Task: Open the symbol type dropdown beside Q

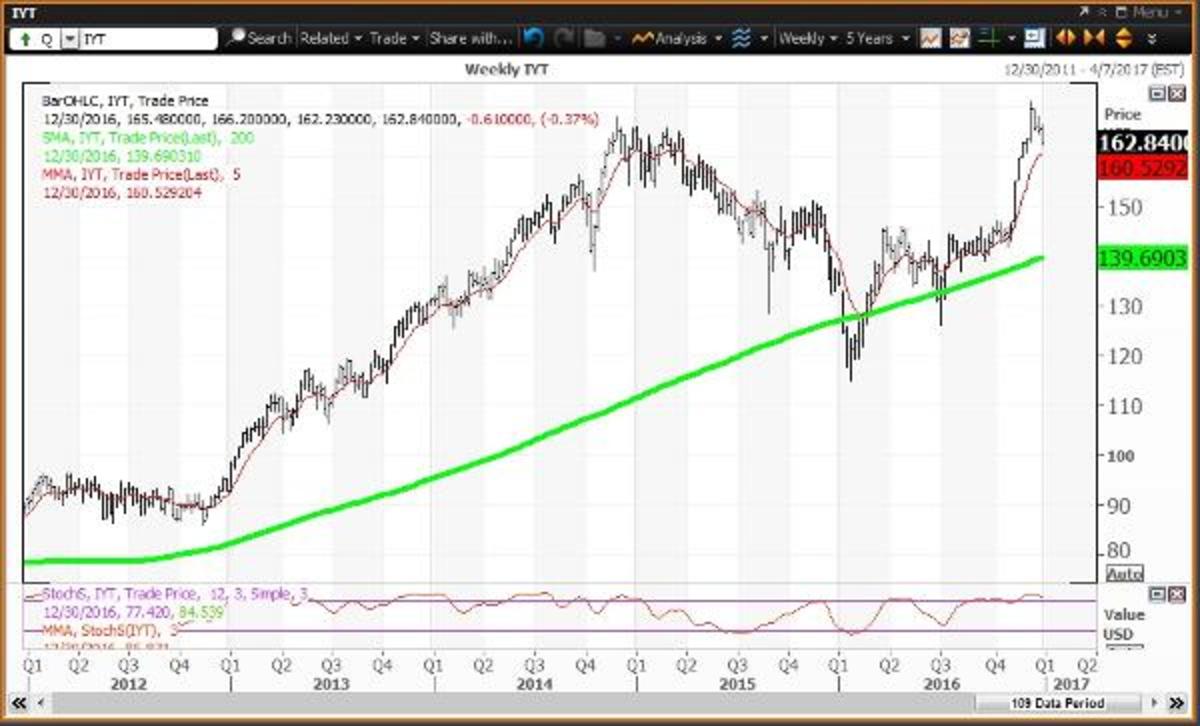Action: (70, 39)
